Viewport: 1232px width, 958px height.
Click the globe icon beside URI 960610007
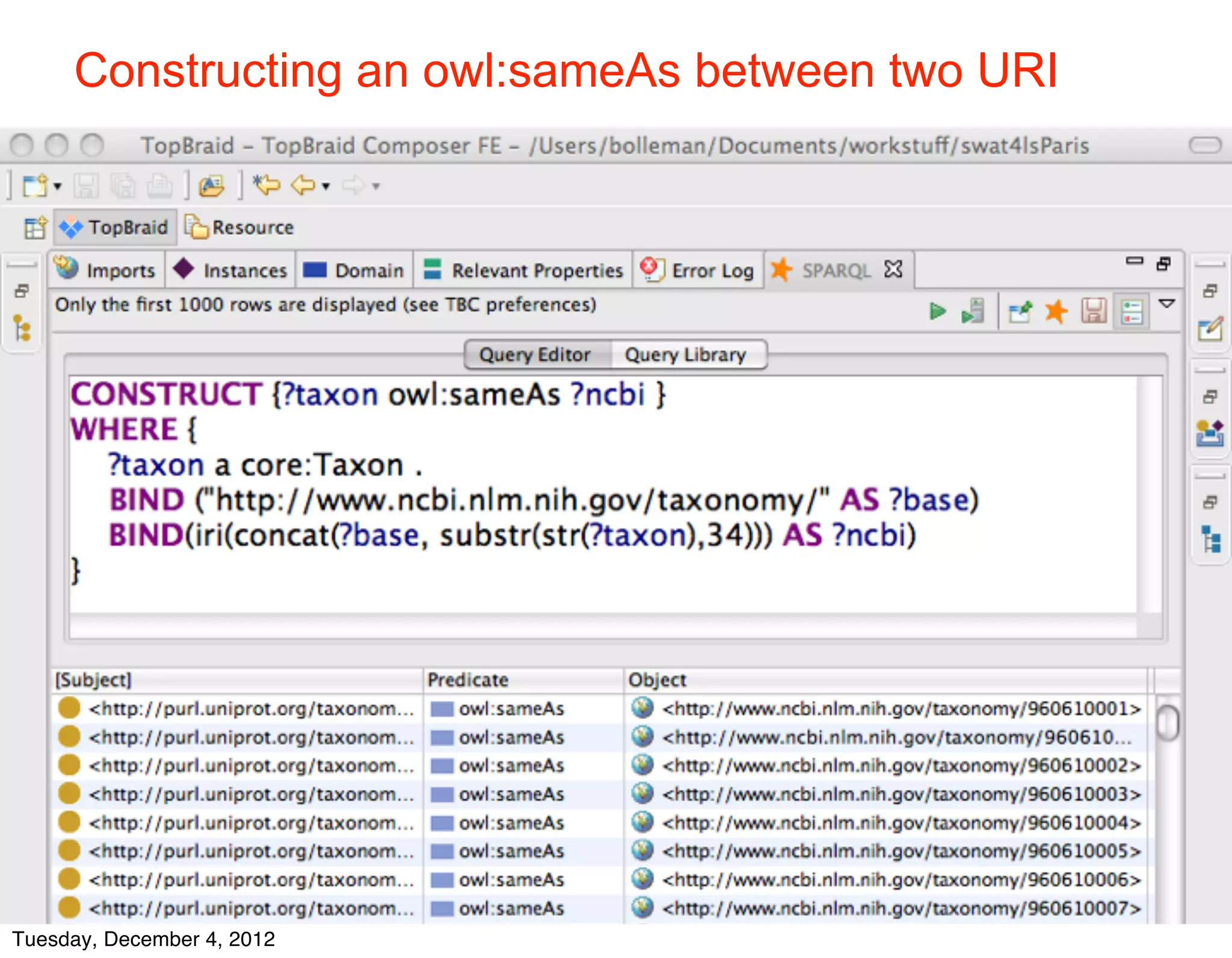point(642,907)
